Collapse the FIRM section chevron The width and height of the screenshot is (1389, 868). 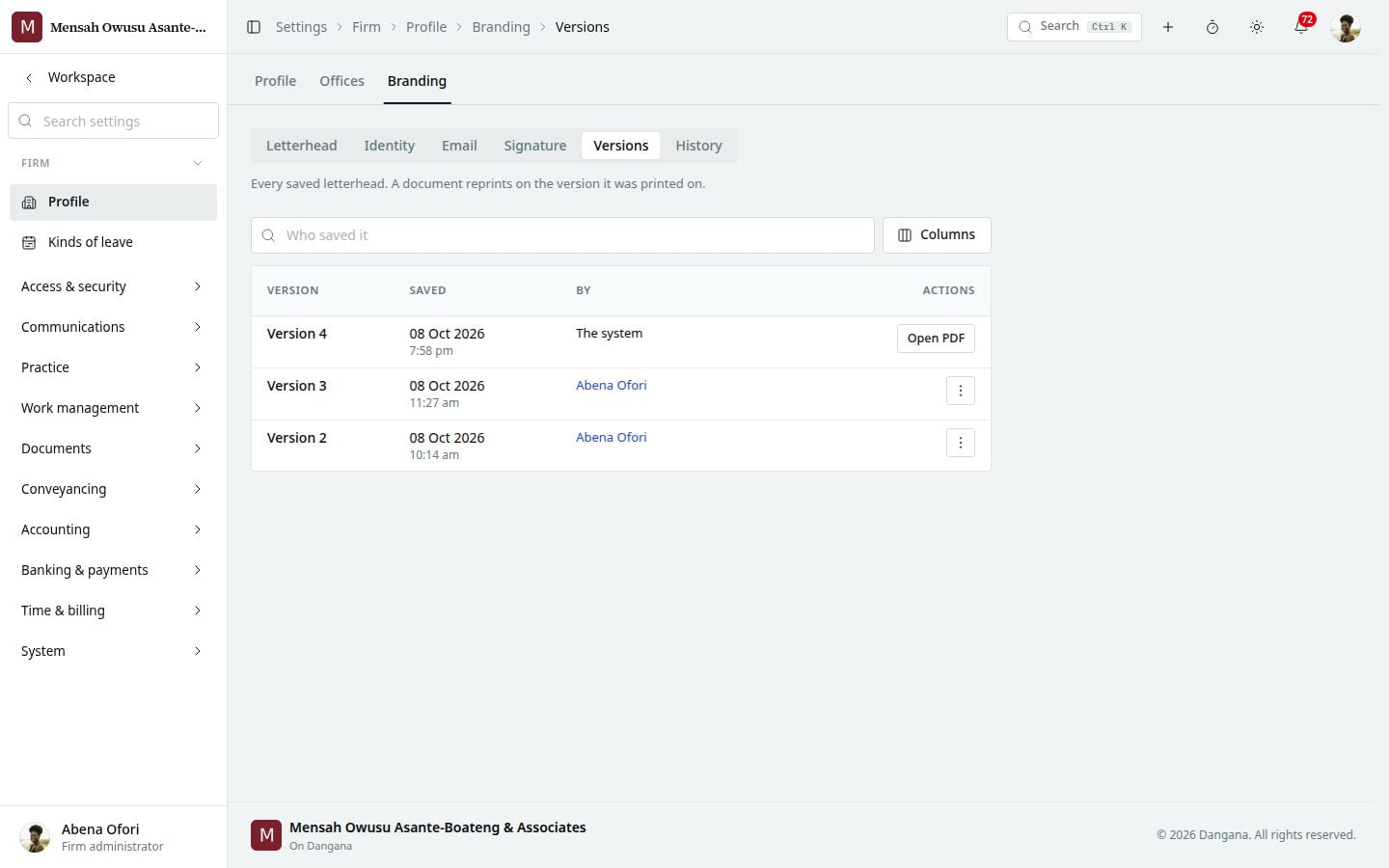pos(198,163)
